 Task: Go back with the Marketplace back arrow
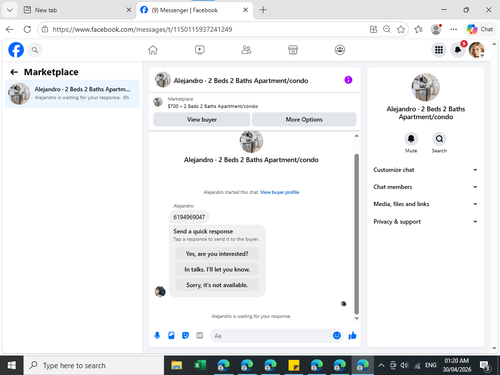click(14, 72)
